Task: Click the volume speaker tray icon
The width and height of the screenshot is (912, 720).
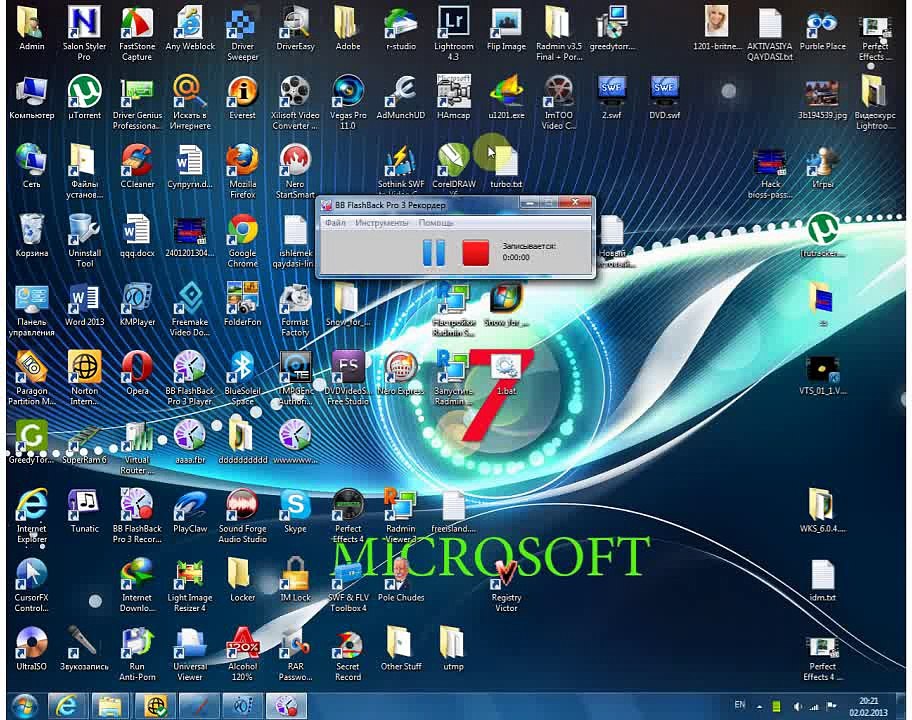Action: pyautogui.click(x=797, y=707)
